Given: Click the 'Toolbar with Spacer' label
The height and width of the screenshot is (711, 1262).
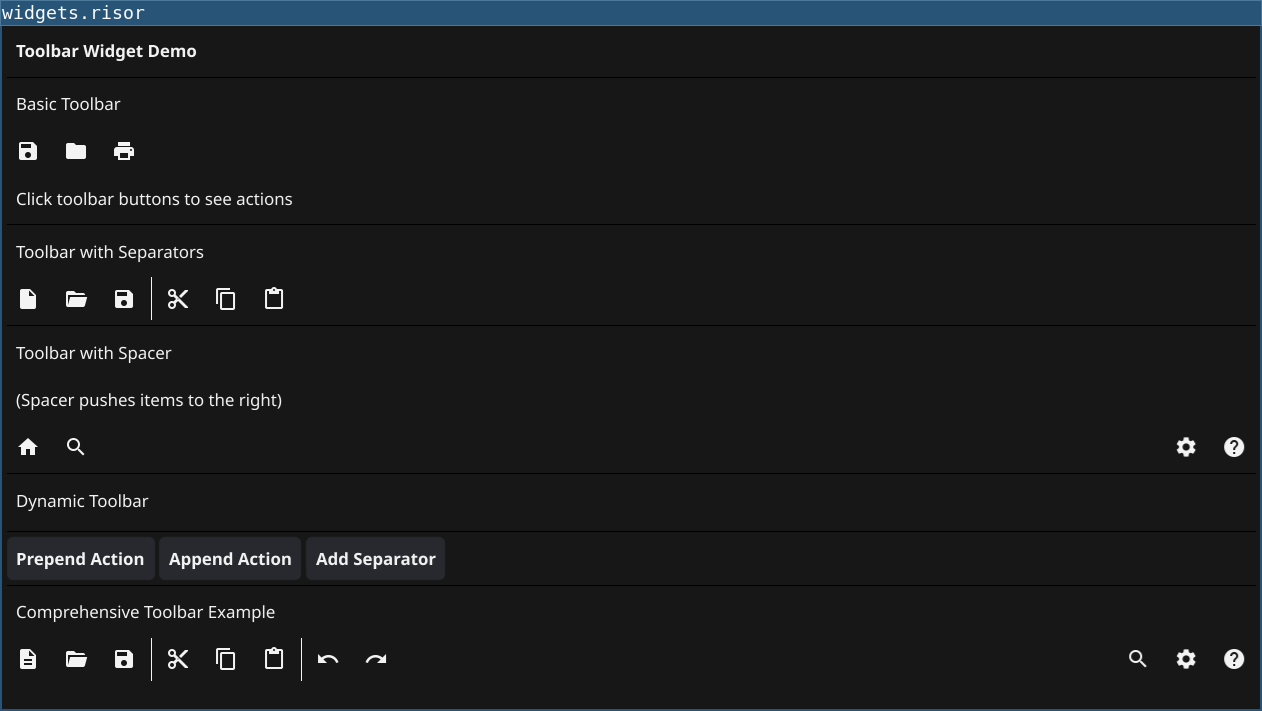Looking at the screenshot, I should (x=94, y=353).
